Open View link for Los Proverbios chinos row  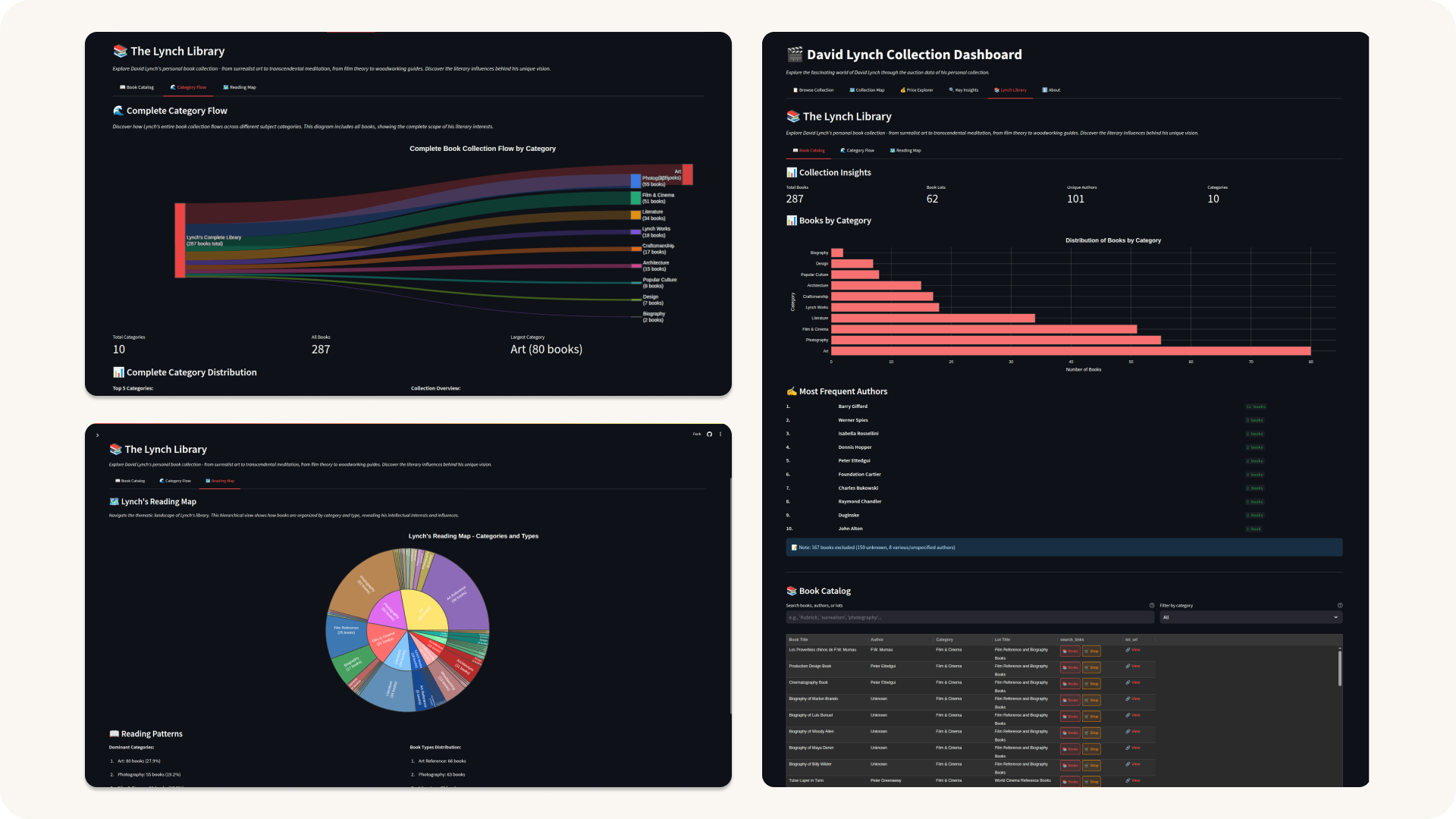pyautogui.click(x=1133, y=650)
